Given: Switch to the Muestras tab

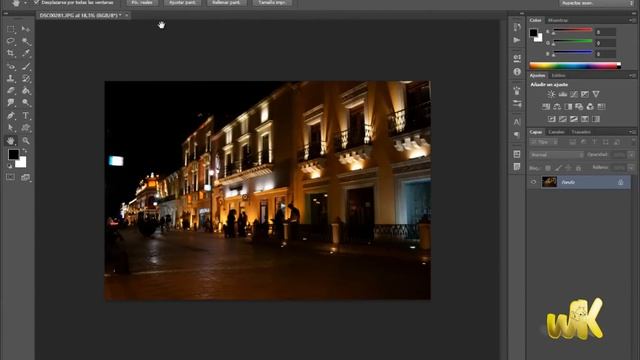Looking at the screenshot, I should pyautogui.click(x=558, y=20).
